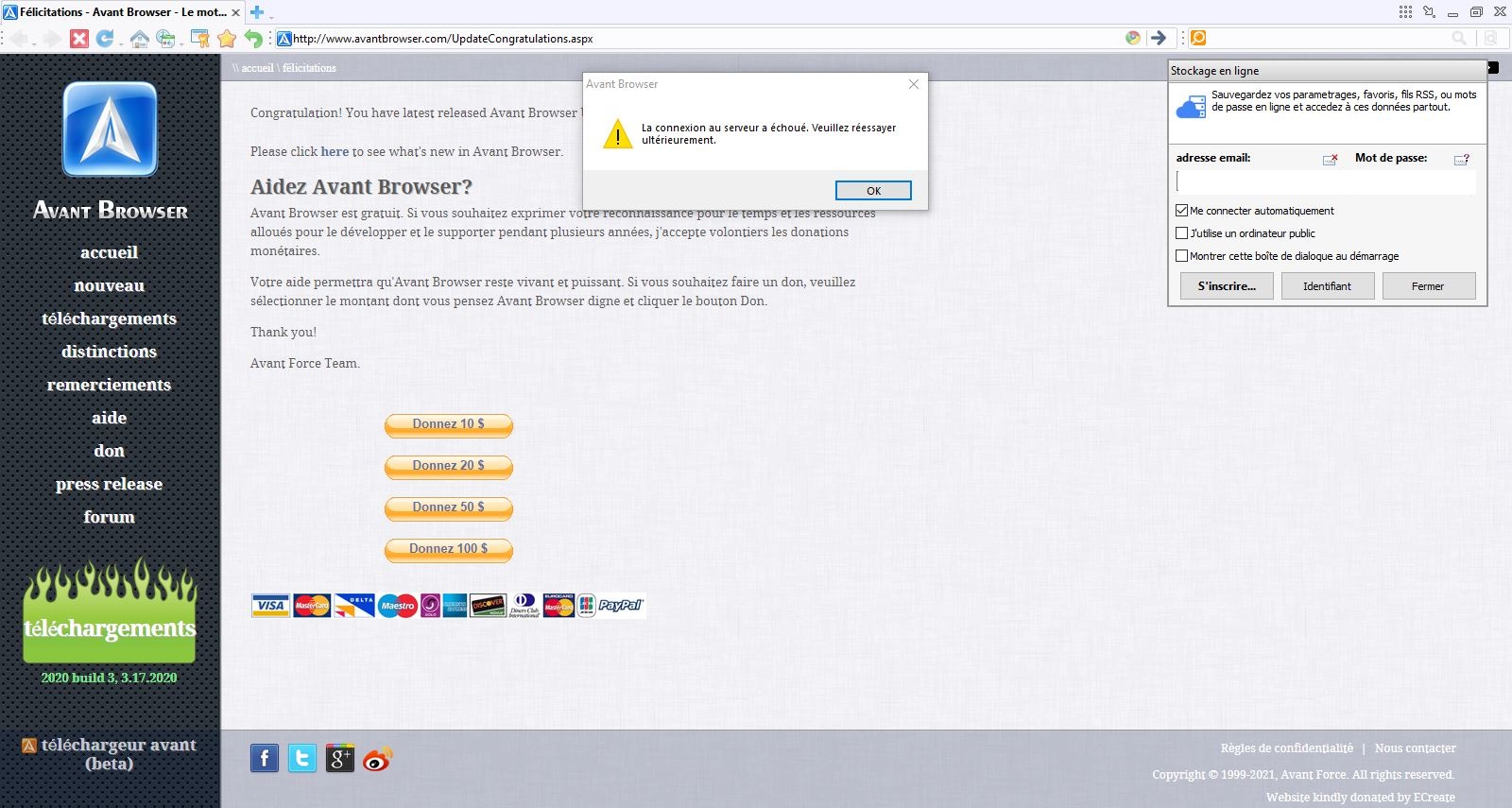
Task: Open Favorites with the star icon
Action: click(227, 39)
